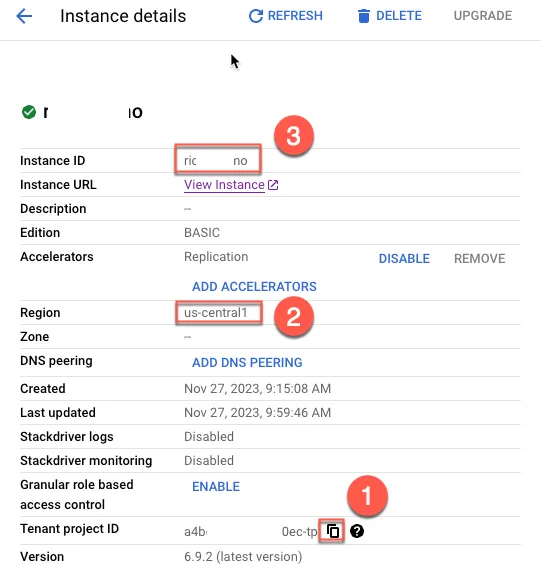This screenshot has height=567, width=541.
Task: Click the DELETE button
Action: point(389,16)
